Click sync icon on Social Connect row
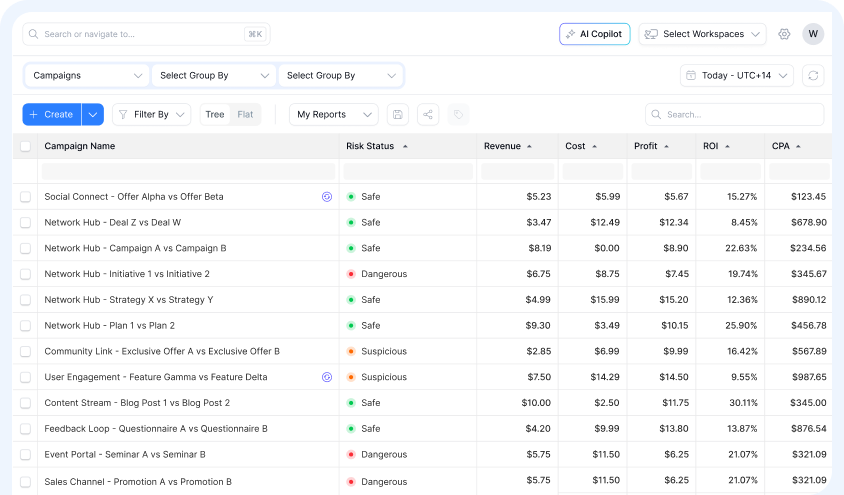844x495 pixels. pos(327,197)
